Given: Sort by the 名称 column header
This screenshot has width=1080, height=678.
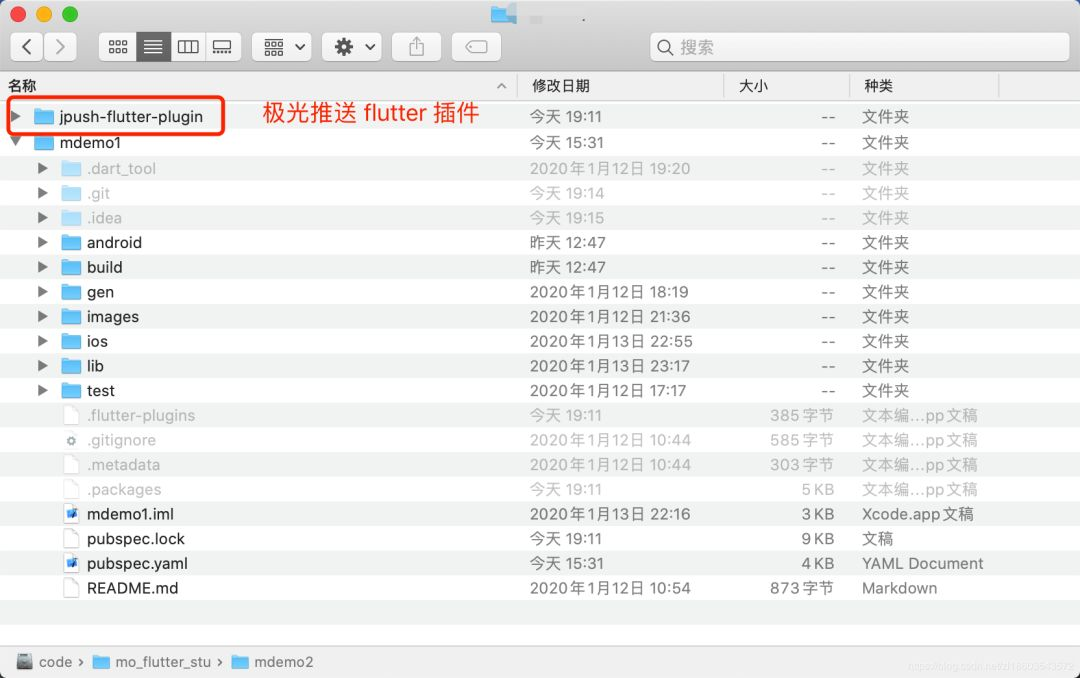Looking at the screenshot, I should 22,85.
